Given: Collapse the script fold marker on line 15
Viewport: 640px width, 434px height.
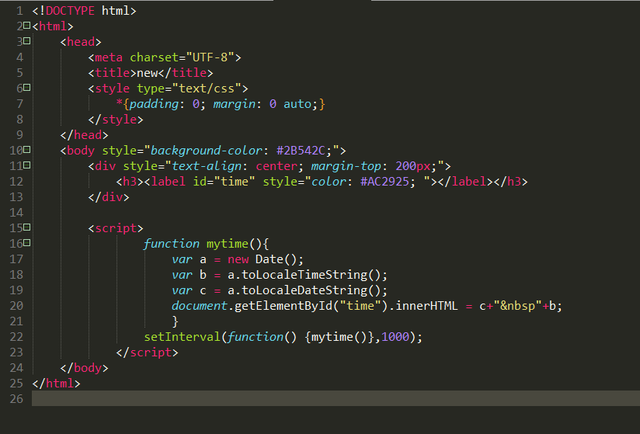Looking at the screenshot, I should click(x=27, y=227).
